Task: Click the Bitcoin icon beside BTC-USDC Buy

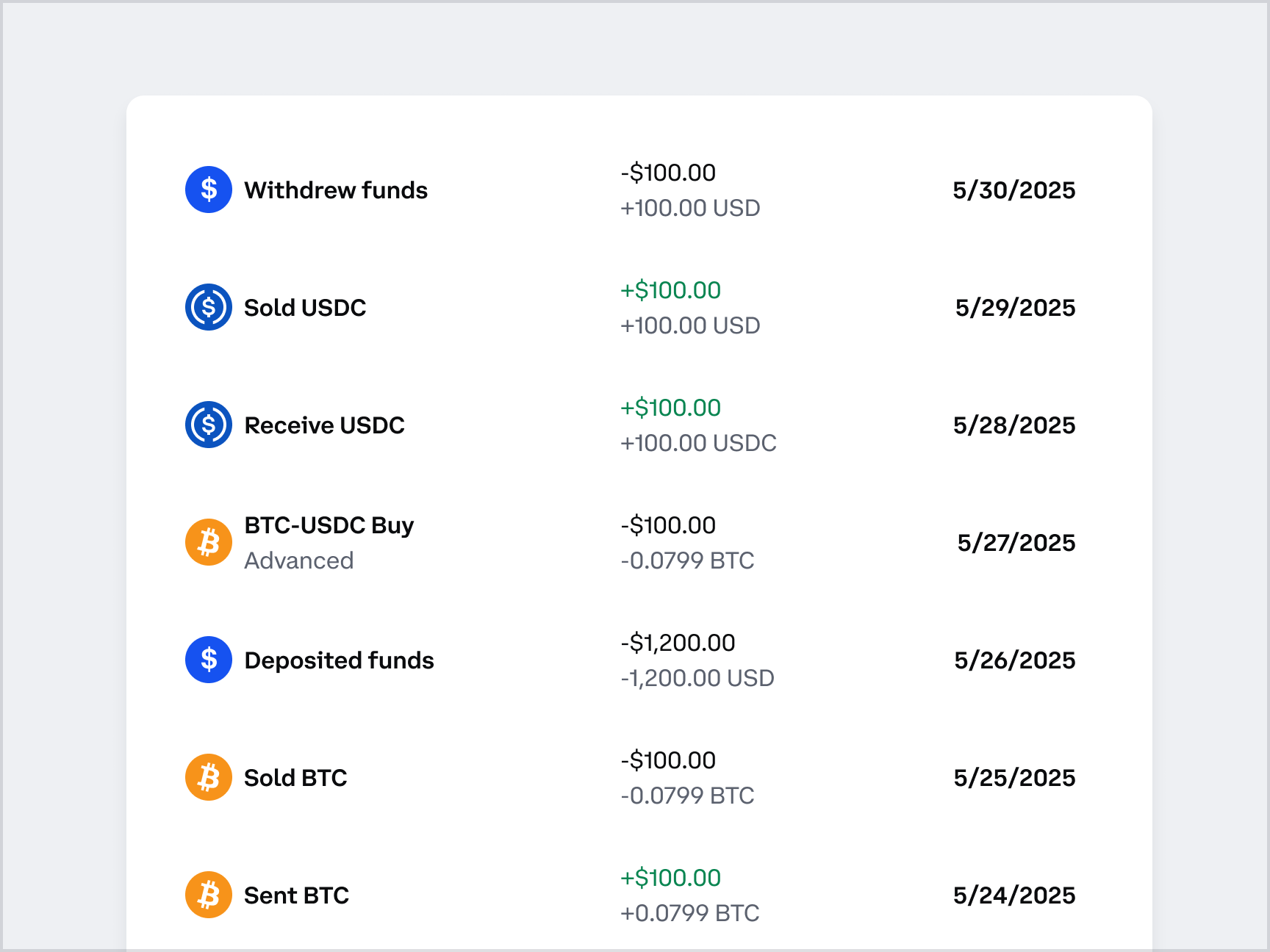Action: click(209, 542)
